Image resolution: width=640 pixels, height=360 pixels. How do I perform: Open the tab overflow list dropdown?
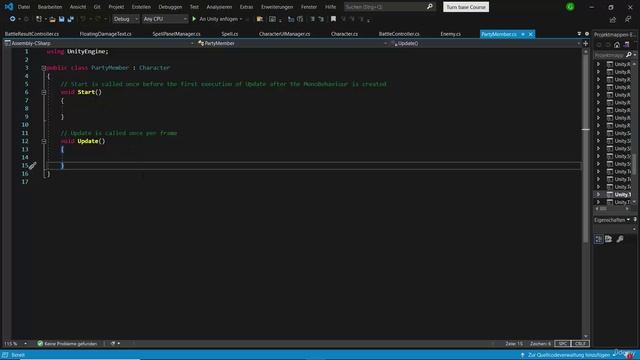579,34
